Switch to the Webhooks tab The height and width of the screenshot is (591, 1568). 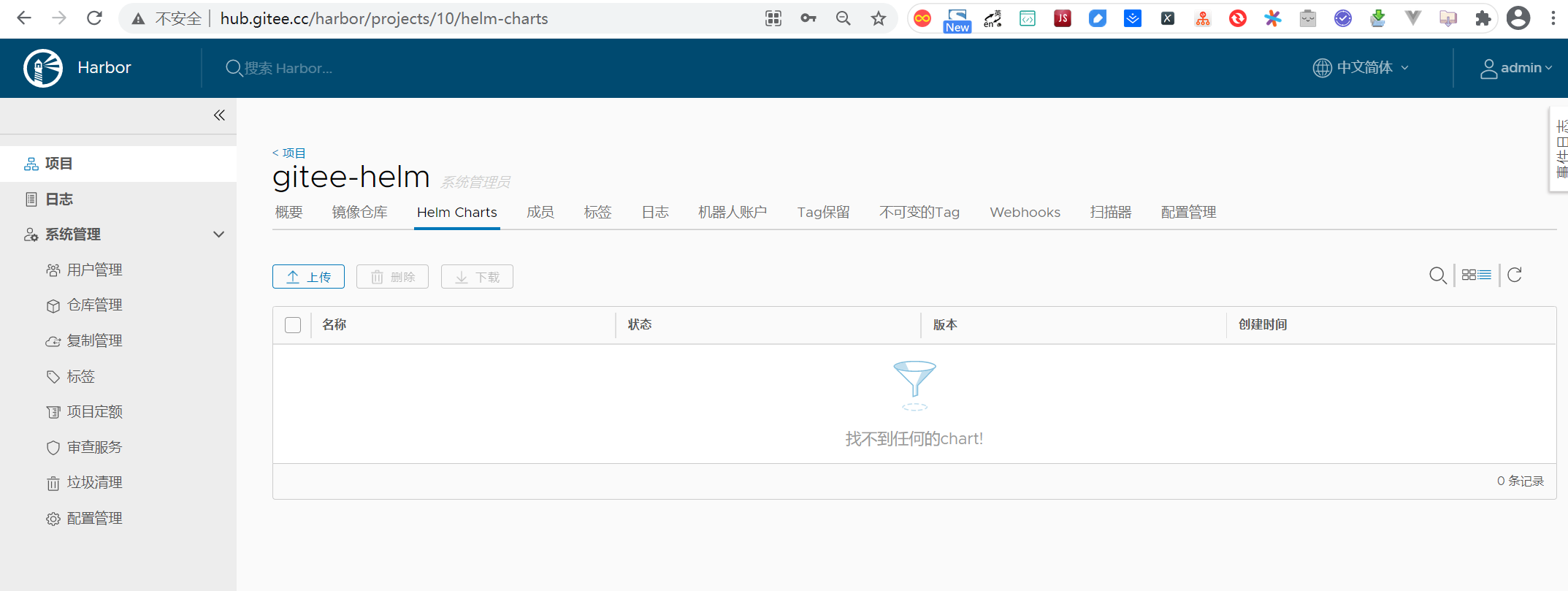click(x=1025, y=213)
